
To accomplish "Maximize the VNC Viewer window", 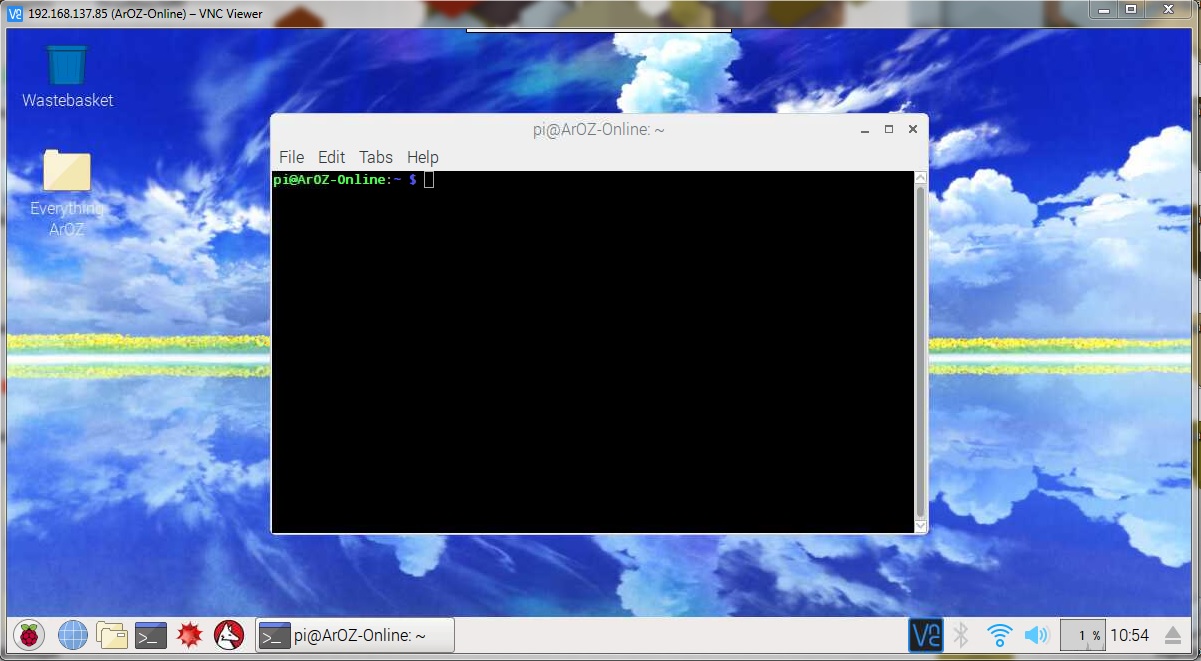I will (x=1131, y=9).
